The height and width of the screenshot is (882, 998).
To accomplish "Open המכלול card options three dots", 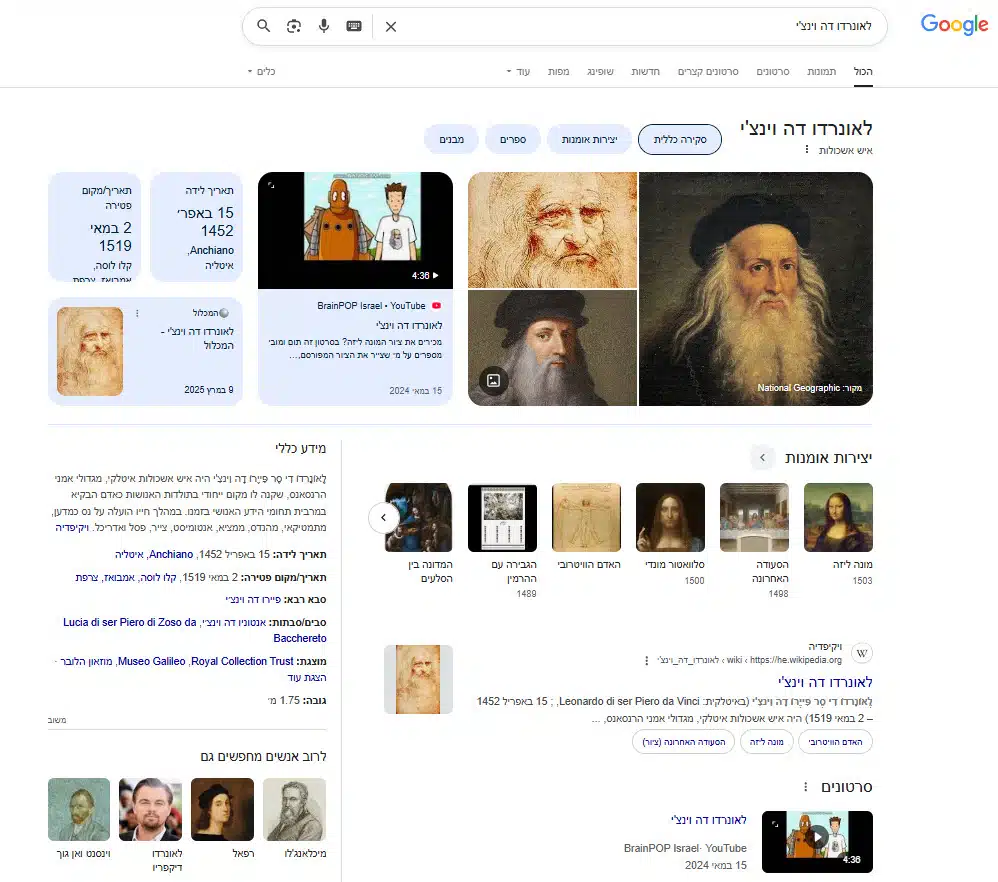I will 137,313.
